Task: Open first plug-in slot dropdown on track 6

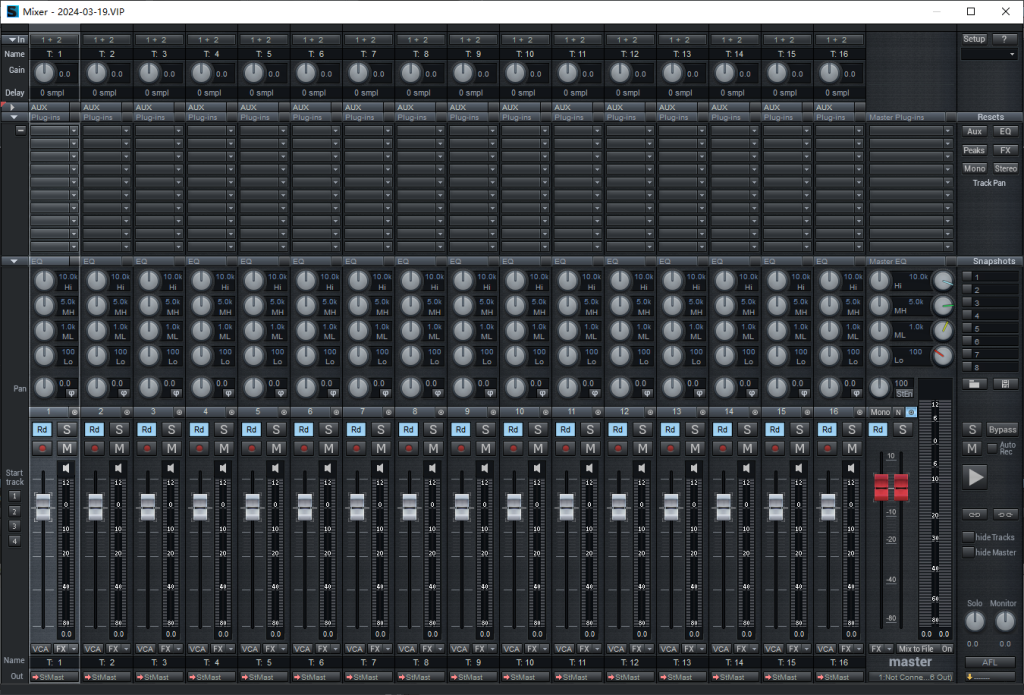Action: [x=336, y=131]
